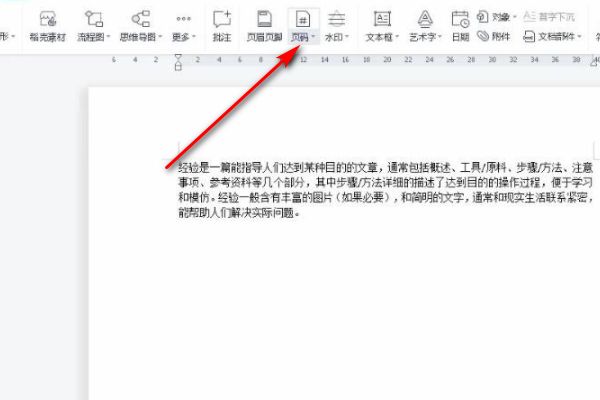The height and width of the screenshot is (400, 600).
Task: Click the 文档部件 document parts icon
Action: click(529, 36)
